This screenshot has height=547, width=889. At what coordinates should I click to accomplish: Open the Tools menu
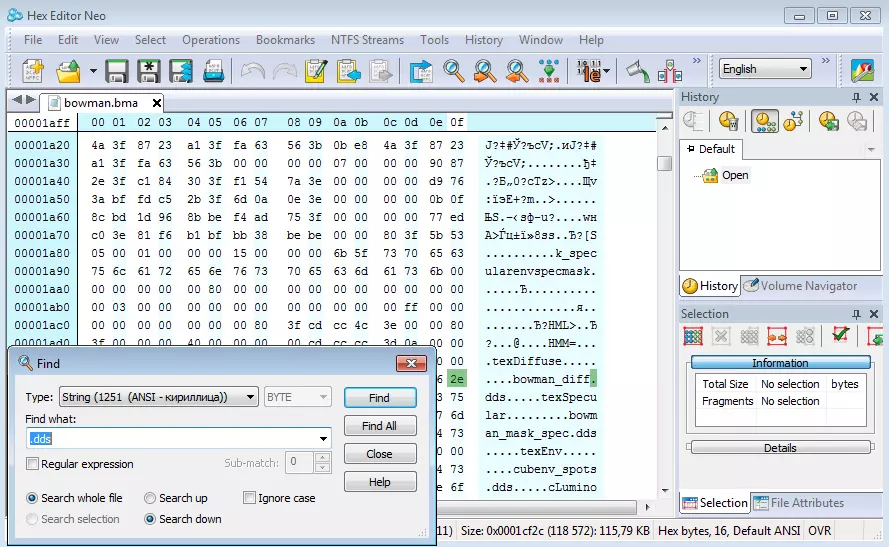(x=434, y=40)
